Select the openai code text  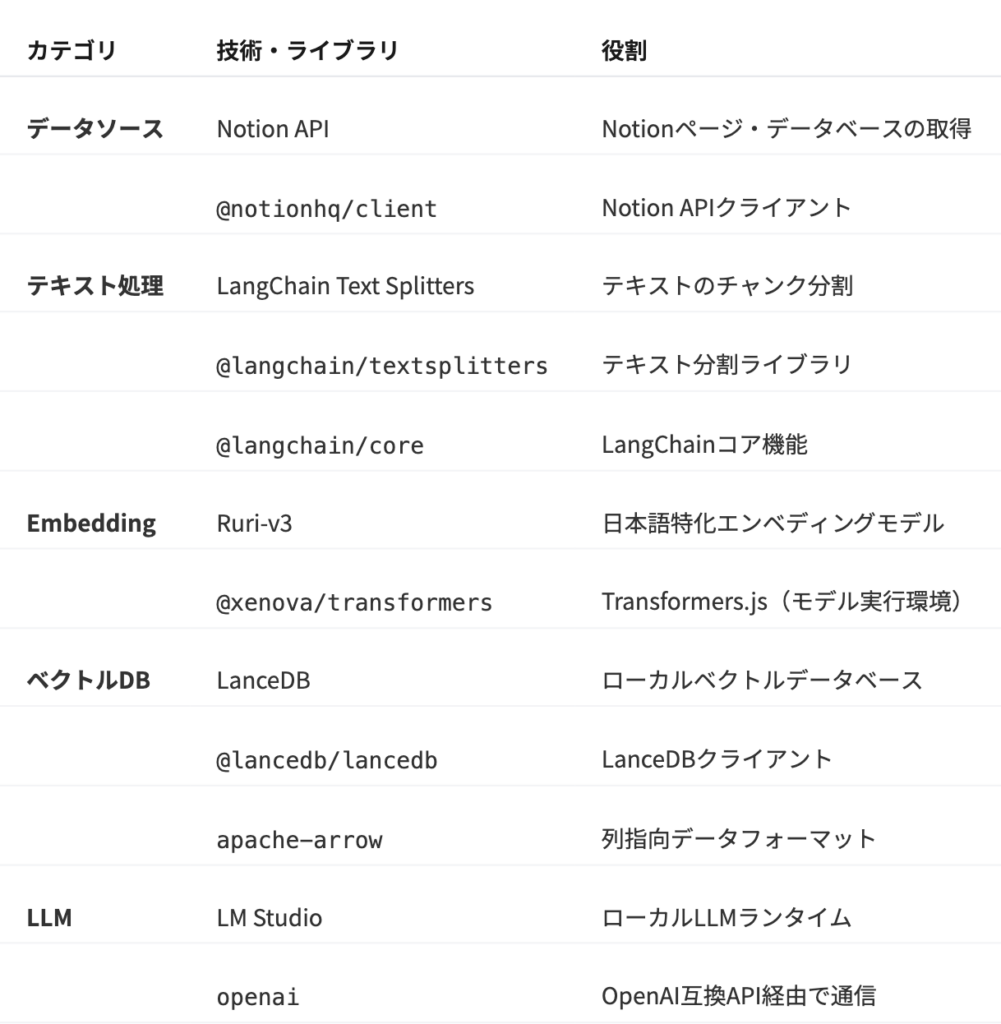click(x=257, y=996)
